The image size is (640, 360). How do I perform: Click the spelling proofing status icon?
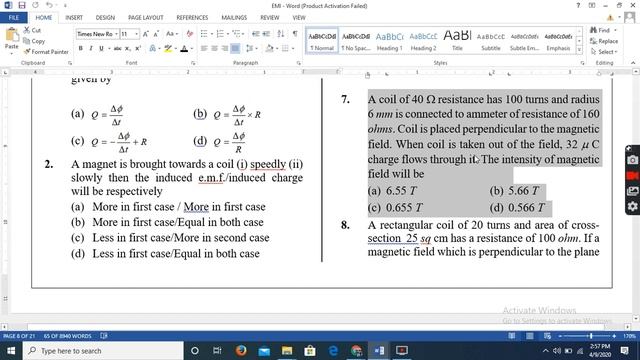[104, 336]
